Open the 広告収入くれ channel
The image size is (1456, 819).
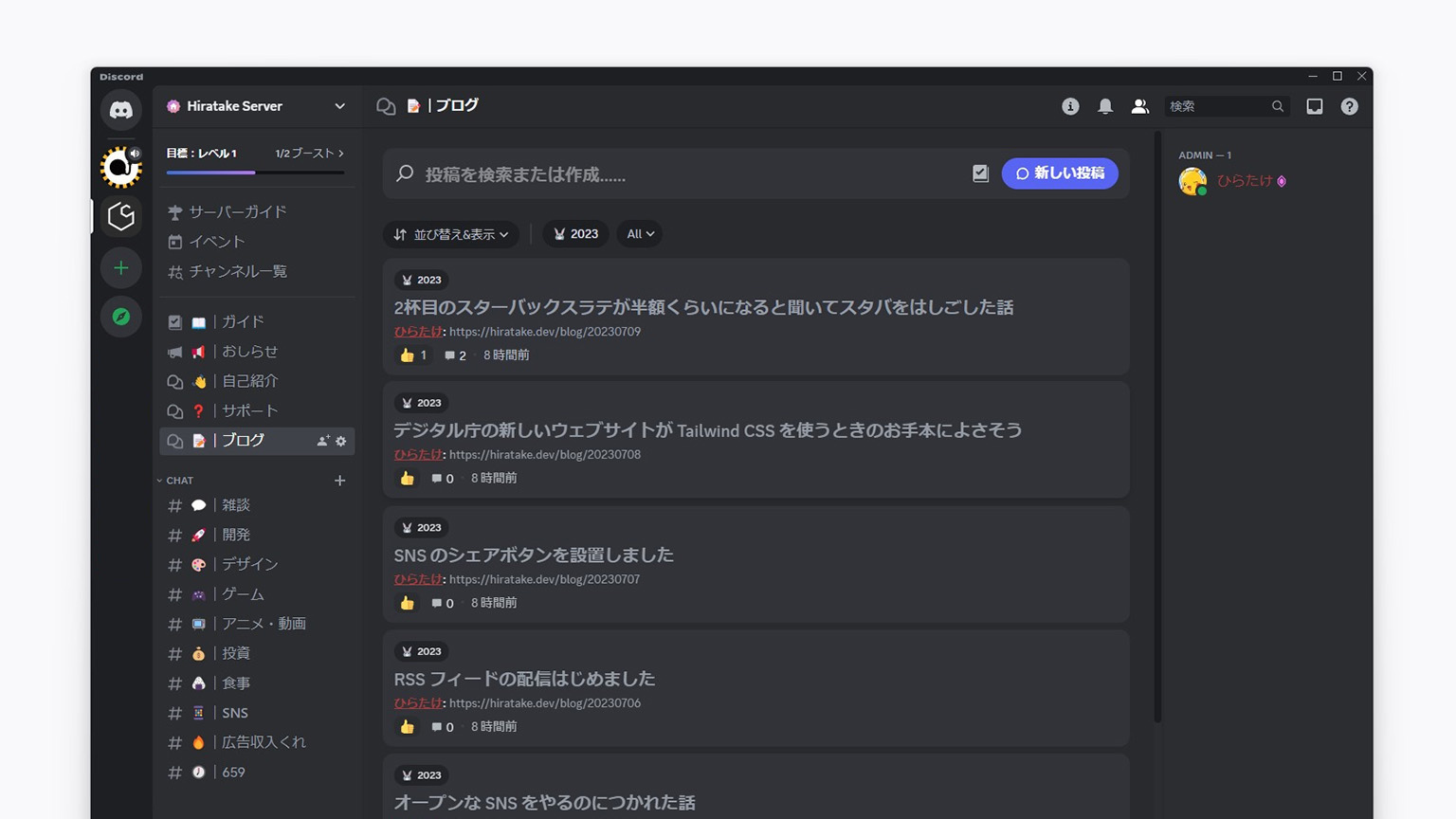pos(257,742)
